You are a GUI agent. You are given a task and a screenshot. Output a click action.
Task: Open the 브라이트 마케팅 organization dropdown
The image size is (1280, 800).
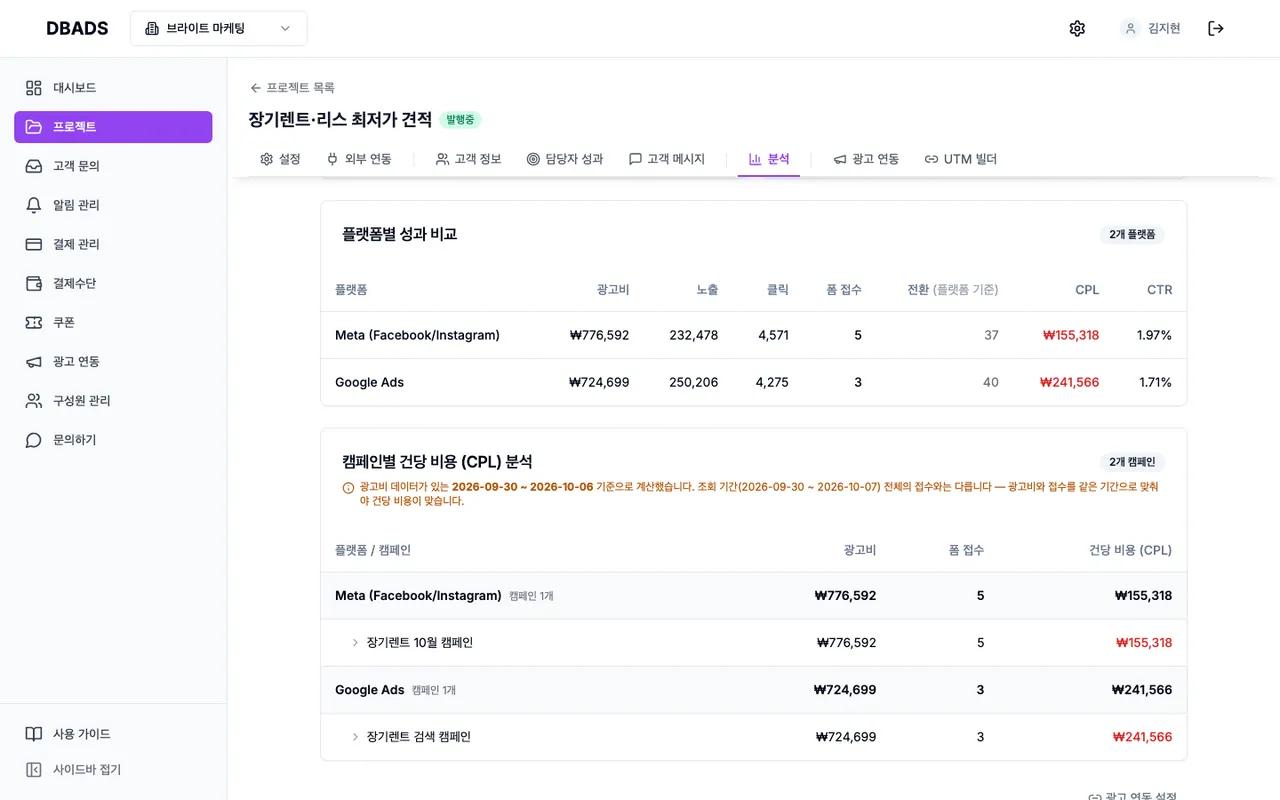pyautogui.click(x=219, y=28)
